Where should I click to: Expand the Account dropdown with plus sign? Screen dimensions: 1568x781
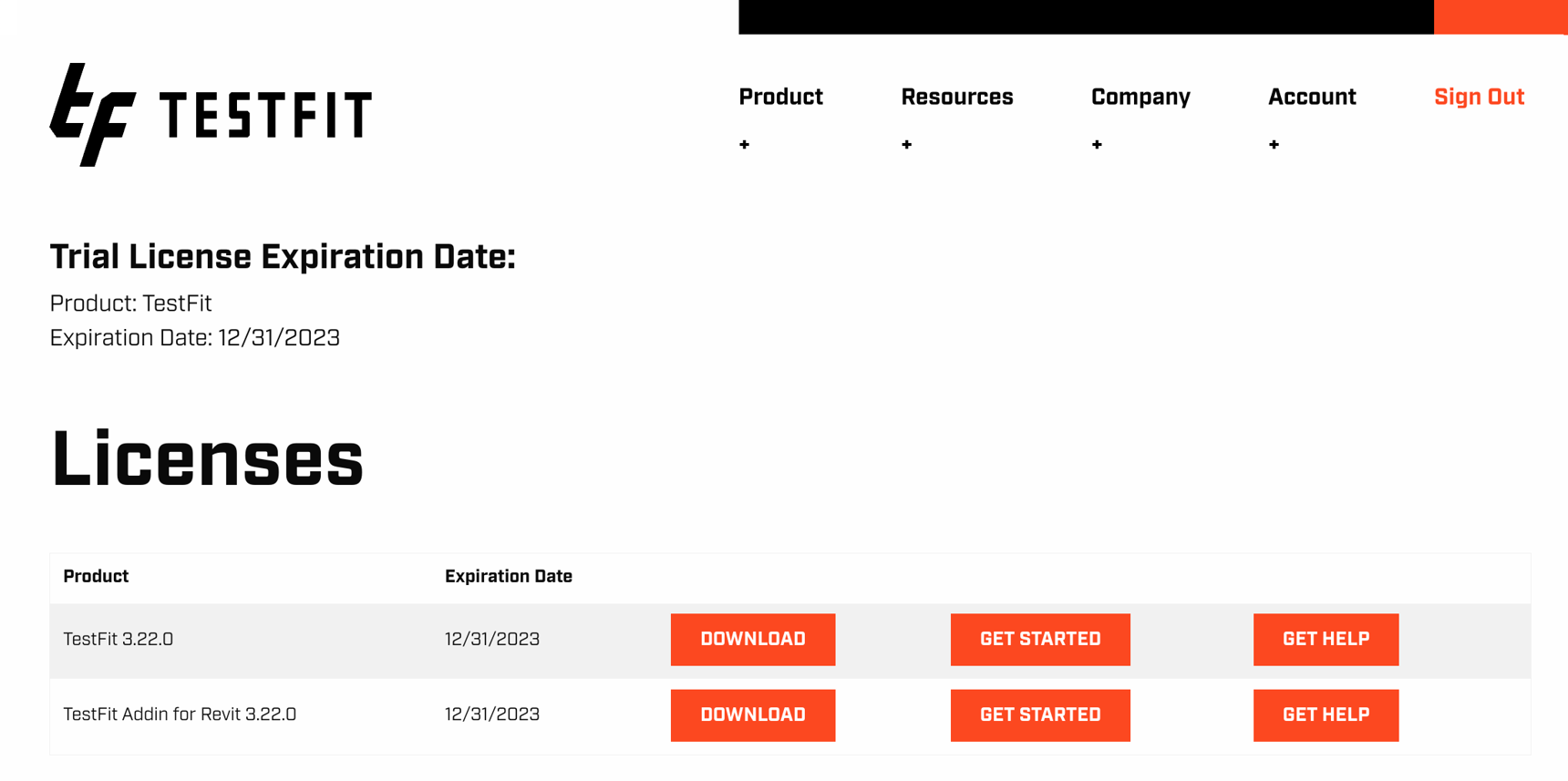(x=1274, y=144)
